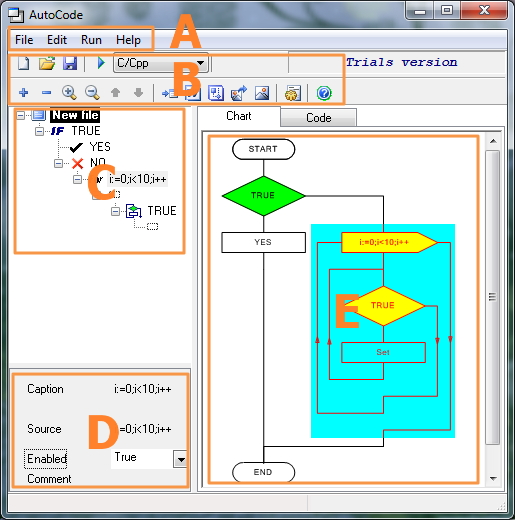Click the red X icon beside NO
Viewport: 515px width, 520px height.
[x=78, y=163]
